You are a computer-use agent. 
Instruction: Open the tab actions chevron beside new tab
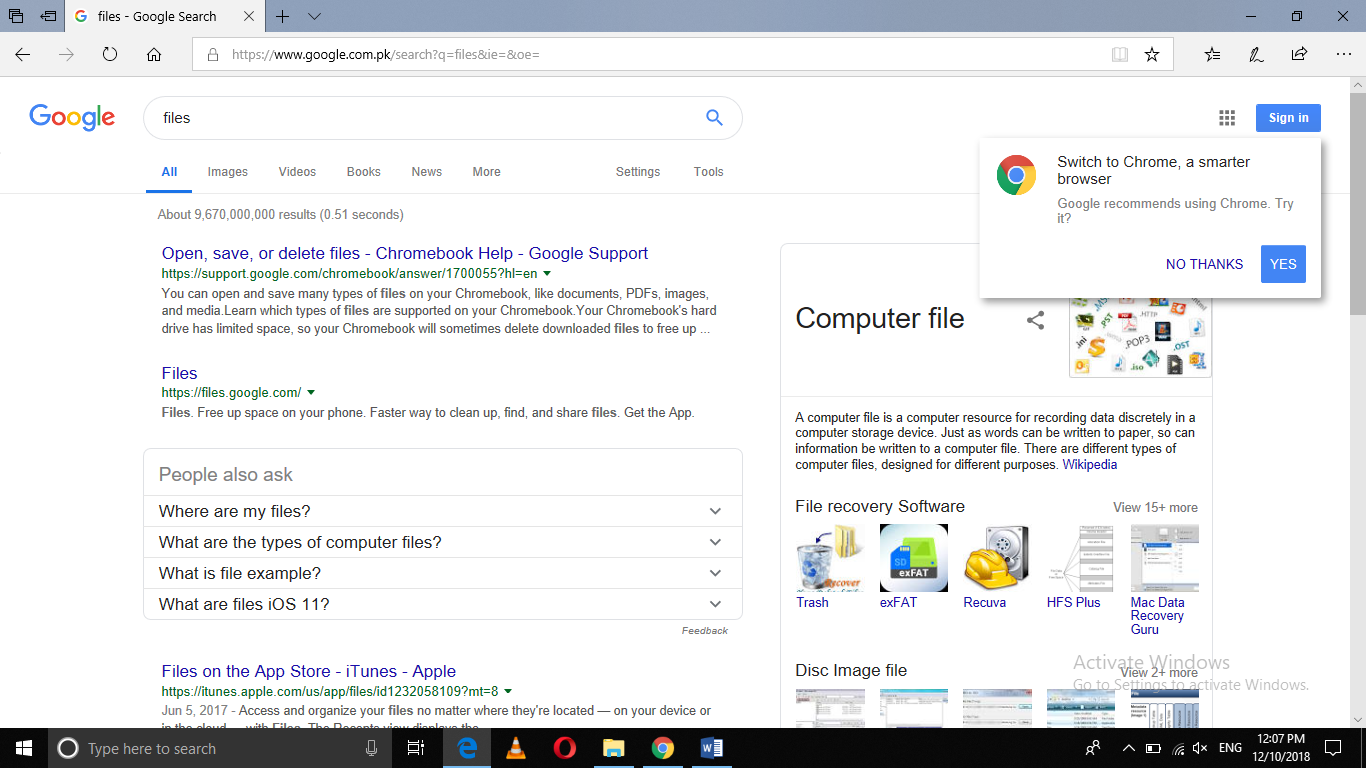pos(314,17)
